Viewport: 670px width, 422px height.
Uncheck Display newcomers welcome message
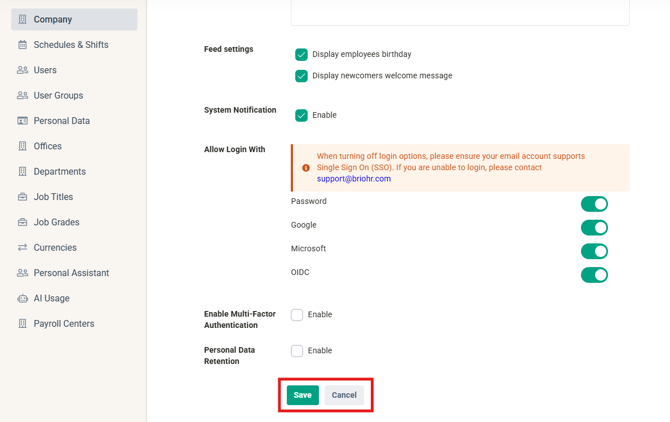[301, 76]
